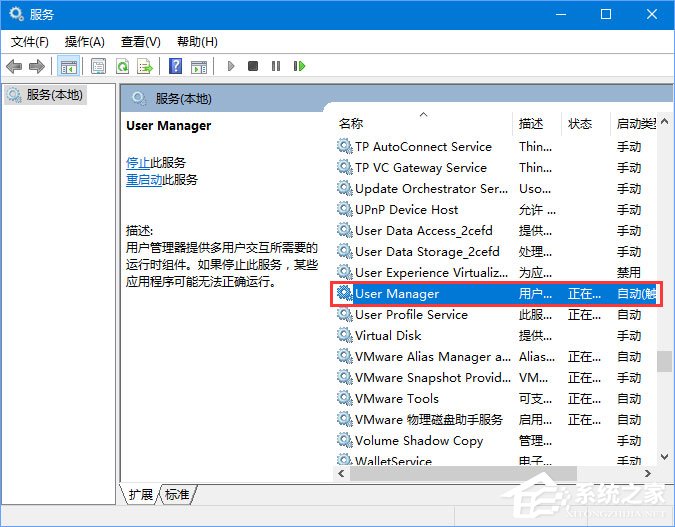Click the gear icon of Update Orchestrator Service
Viewport: 675px width, 527px height.
click(x=344, y=188)
